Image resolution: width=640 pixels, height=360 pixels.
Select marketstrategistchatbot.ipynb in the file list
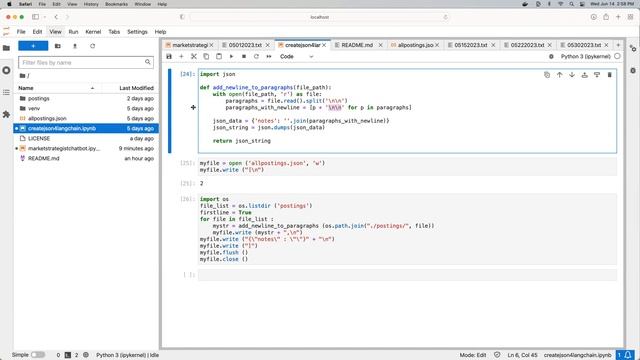pos(86,148)
